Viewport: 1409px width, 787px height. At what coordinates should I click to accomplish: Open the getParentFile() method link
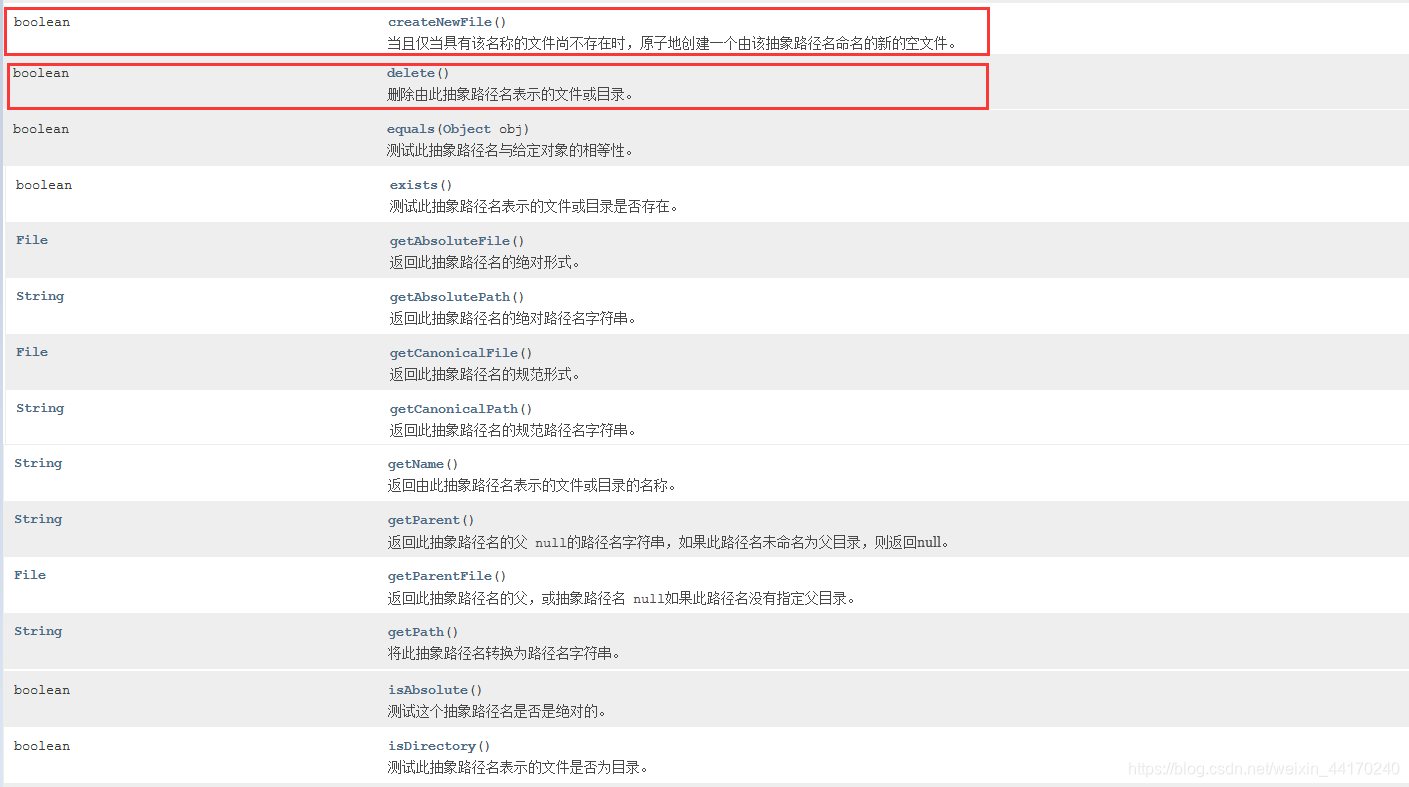pos(447,576)
